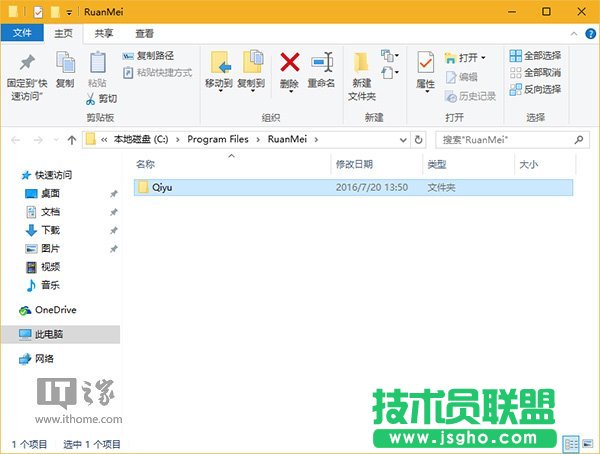The image size is (600, 454).
Task: Click the Paste (粘贴) clipboard icon
Action: [97, 62]
